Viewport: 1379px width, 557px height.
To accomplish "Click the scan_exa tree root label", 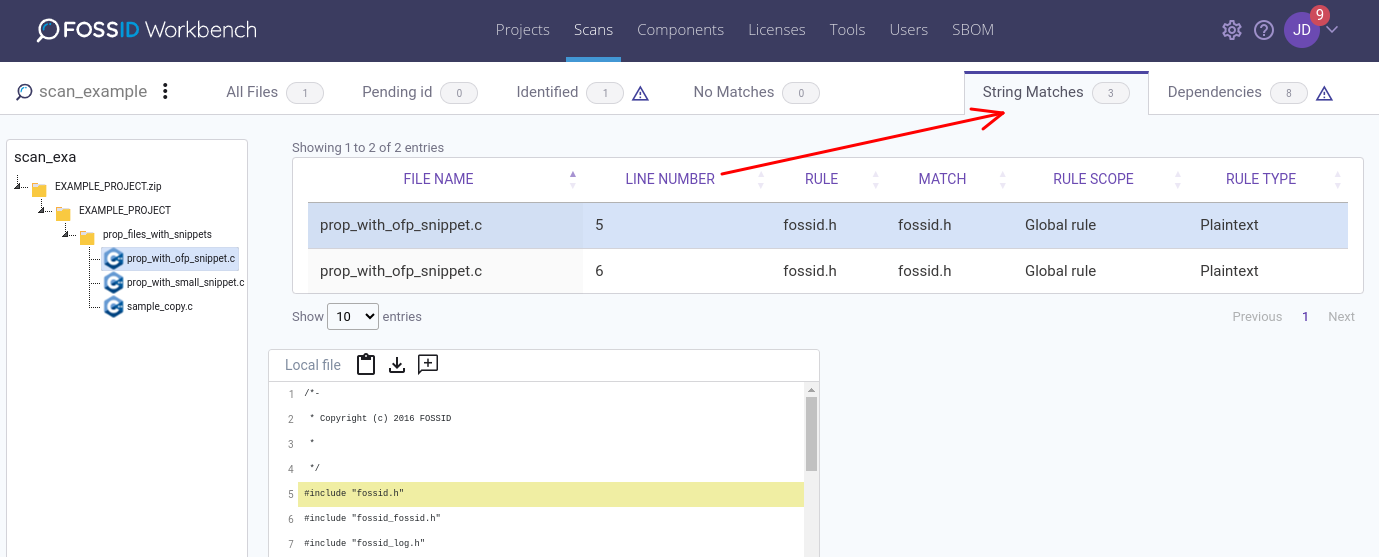I will click(x=45, y=157).
